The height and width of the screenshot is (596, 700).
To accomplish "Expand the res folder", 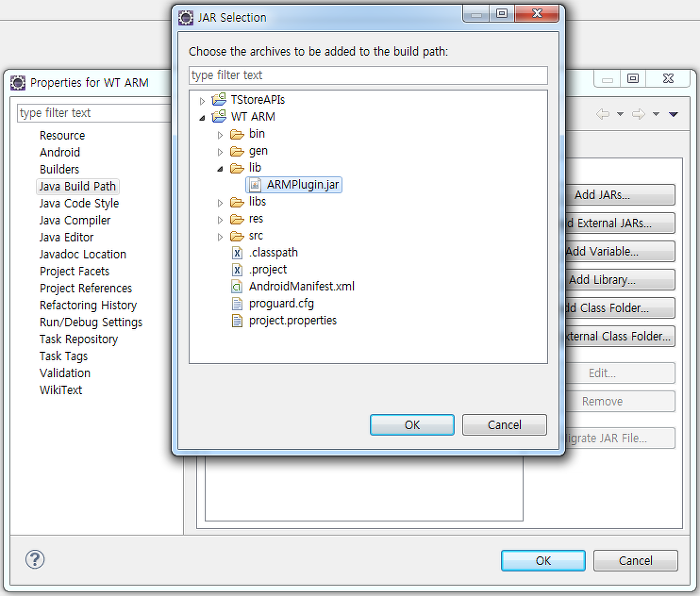I will point(220,220).
